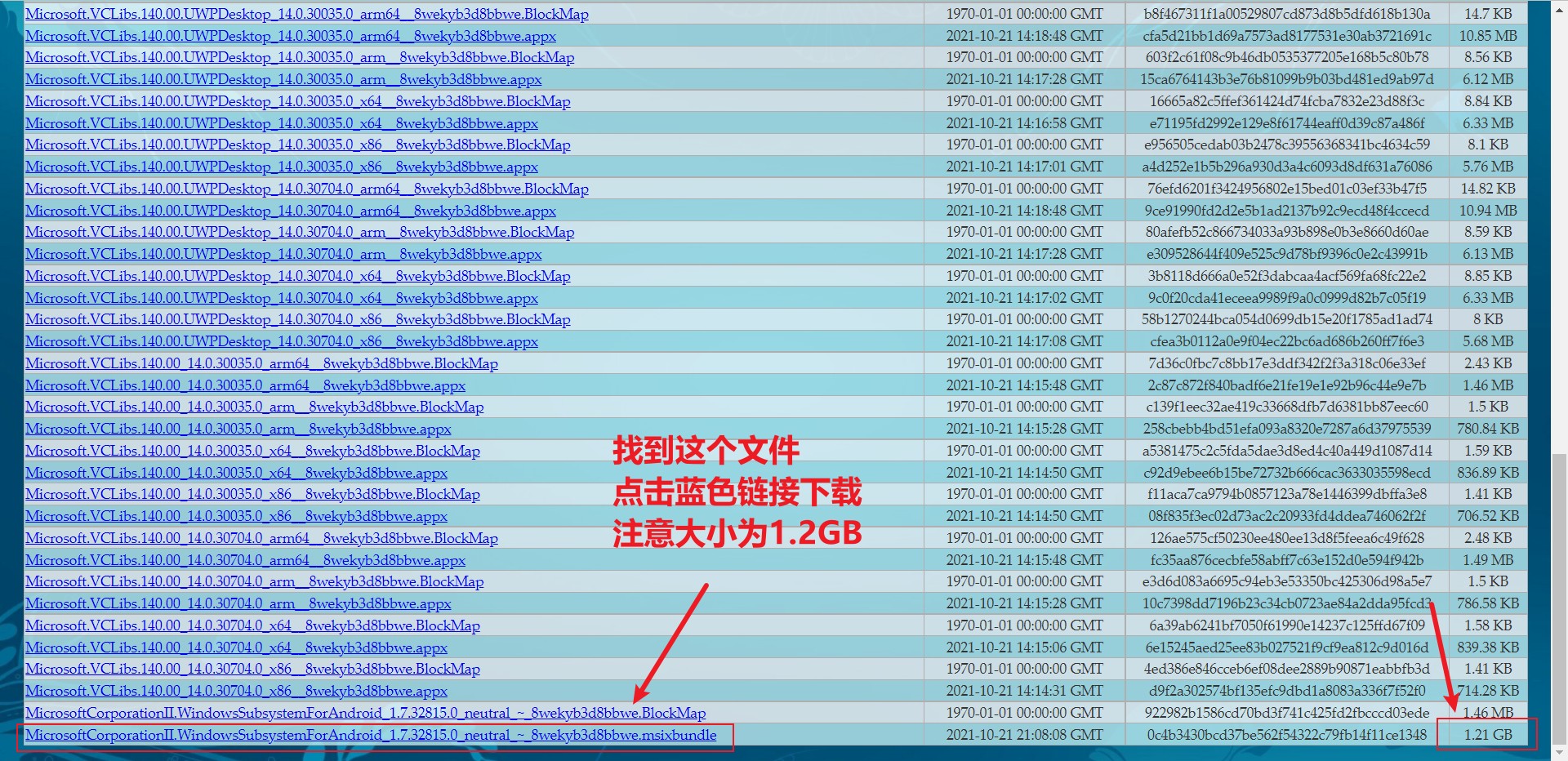The image size is (1568, 761).
Task: Select VCLibs.140.00_14.0.30035.0 x86 BlockMap link
Action: tap(252, 494)
